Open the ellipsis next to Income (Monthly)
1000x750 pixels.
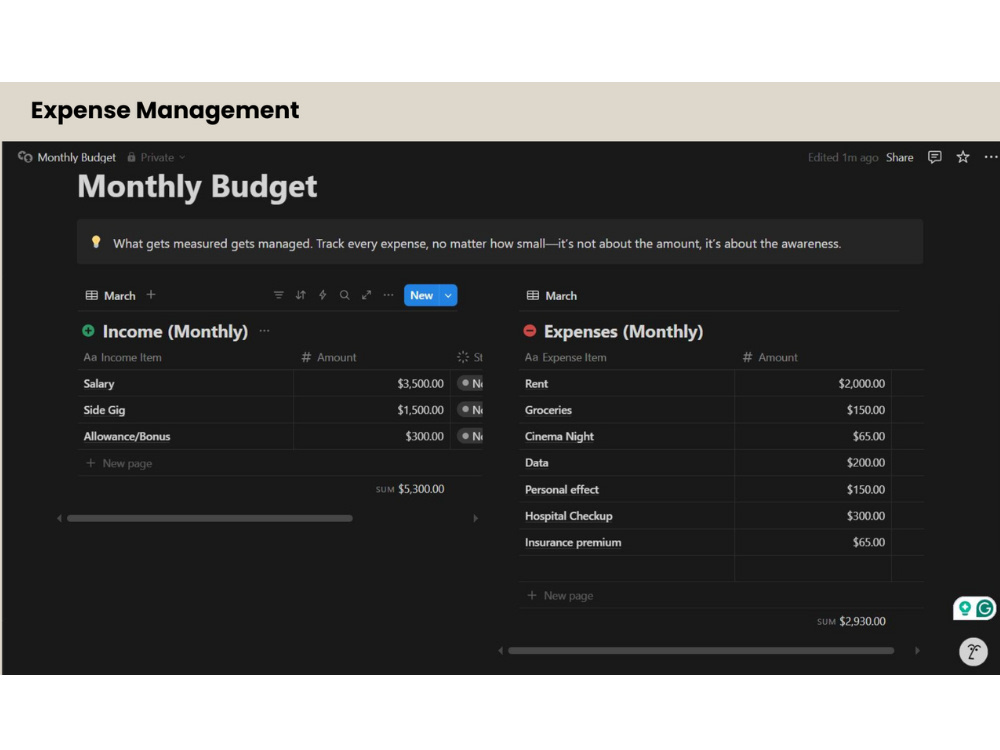265,331
